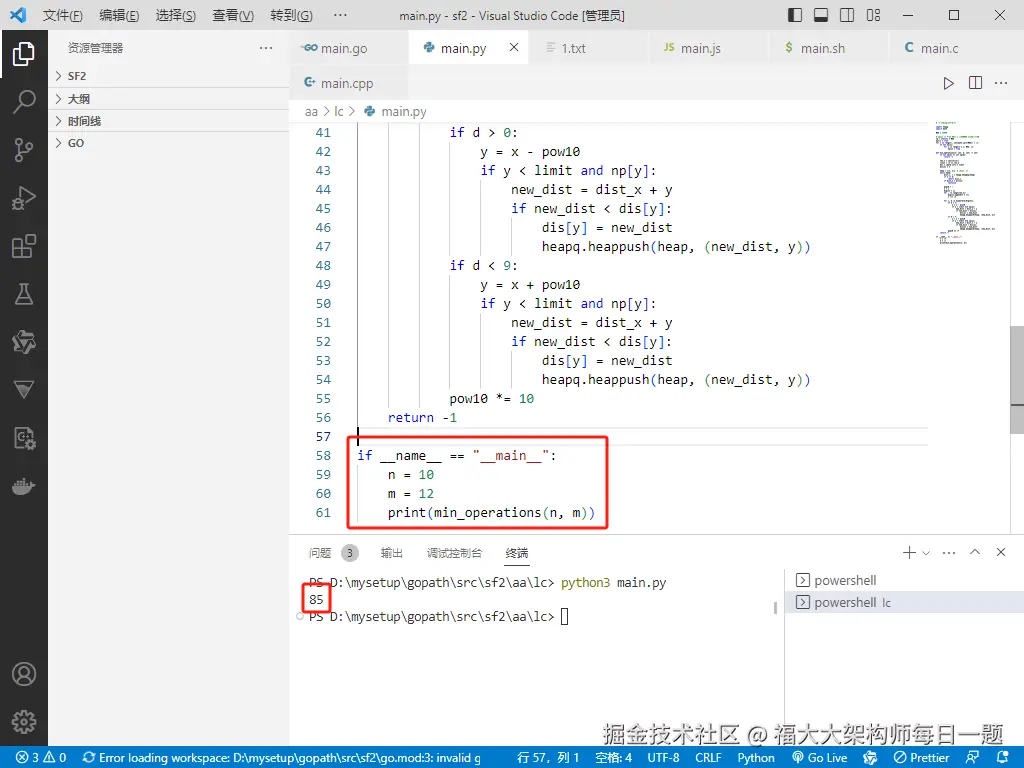Open Explorer panel more actions ellipsis
1024x768 pixels.
(x=266, y=48)
